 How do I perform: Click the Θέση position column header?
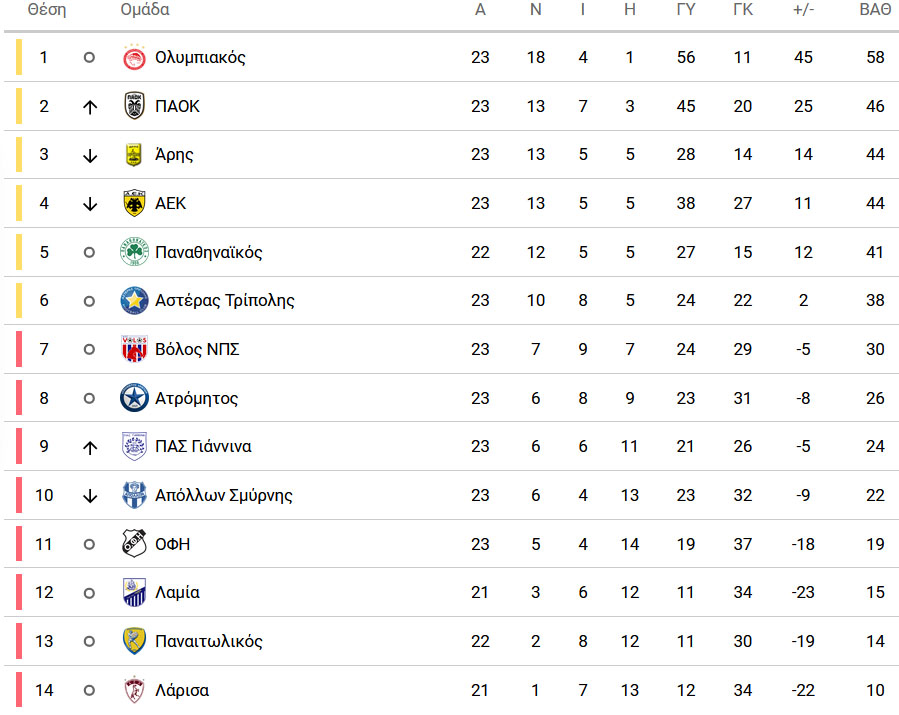click(47, 10)
